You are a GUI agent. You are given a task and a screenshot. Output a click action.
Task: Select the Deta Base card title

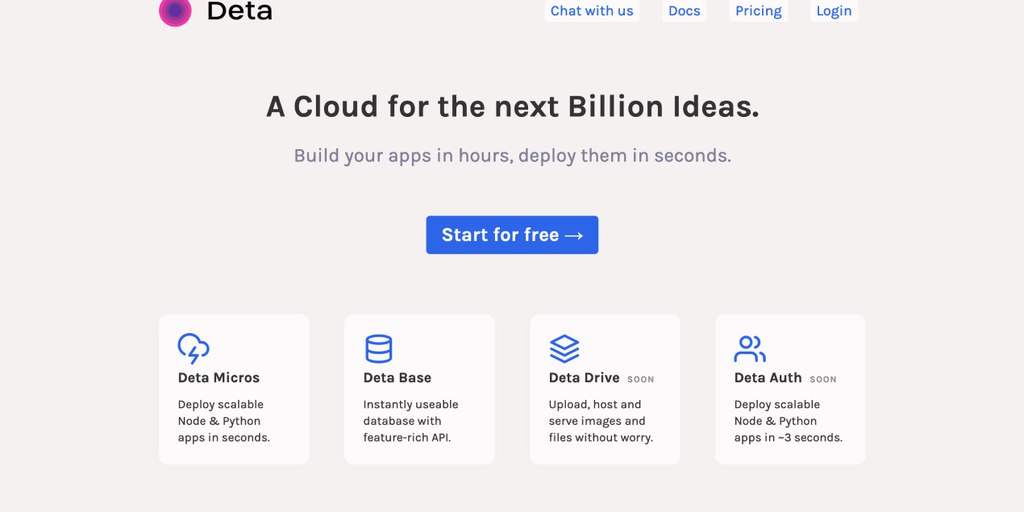click(397, 377)
